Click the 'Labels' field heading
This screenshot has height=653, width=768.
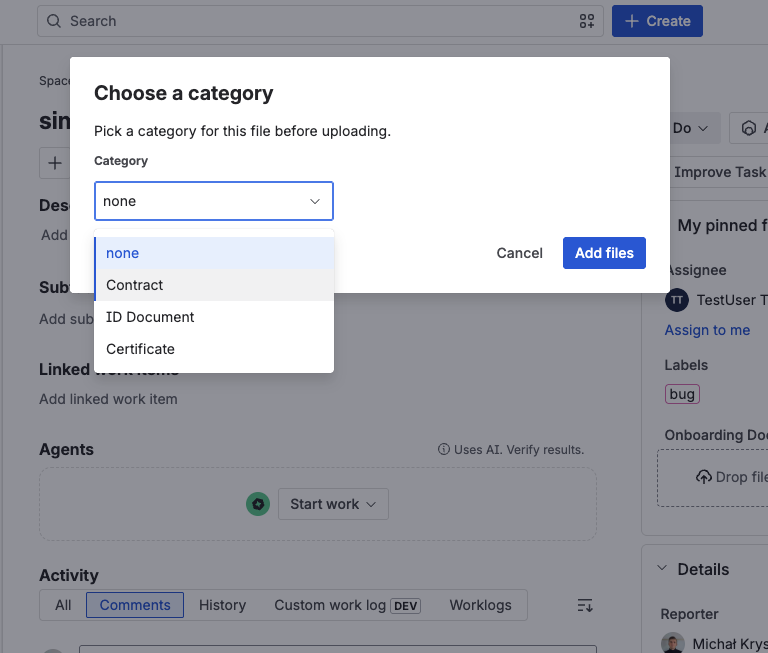tap(686, 365)
